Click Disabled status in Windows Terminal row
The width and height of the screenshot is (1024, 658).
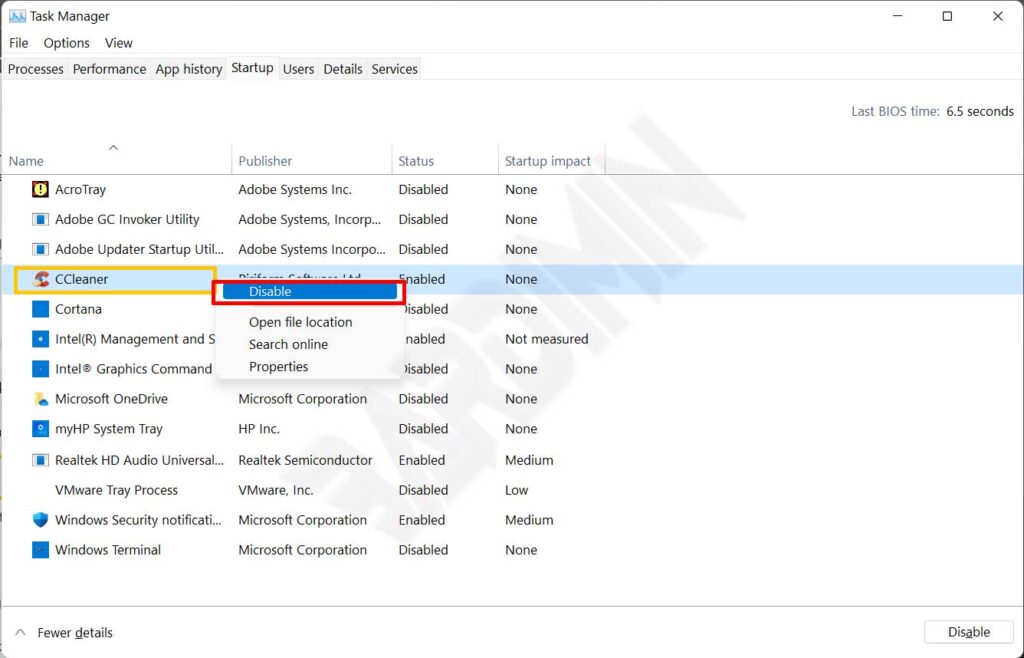423,550
